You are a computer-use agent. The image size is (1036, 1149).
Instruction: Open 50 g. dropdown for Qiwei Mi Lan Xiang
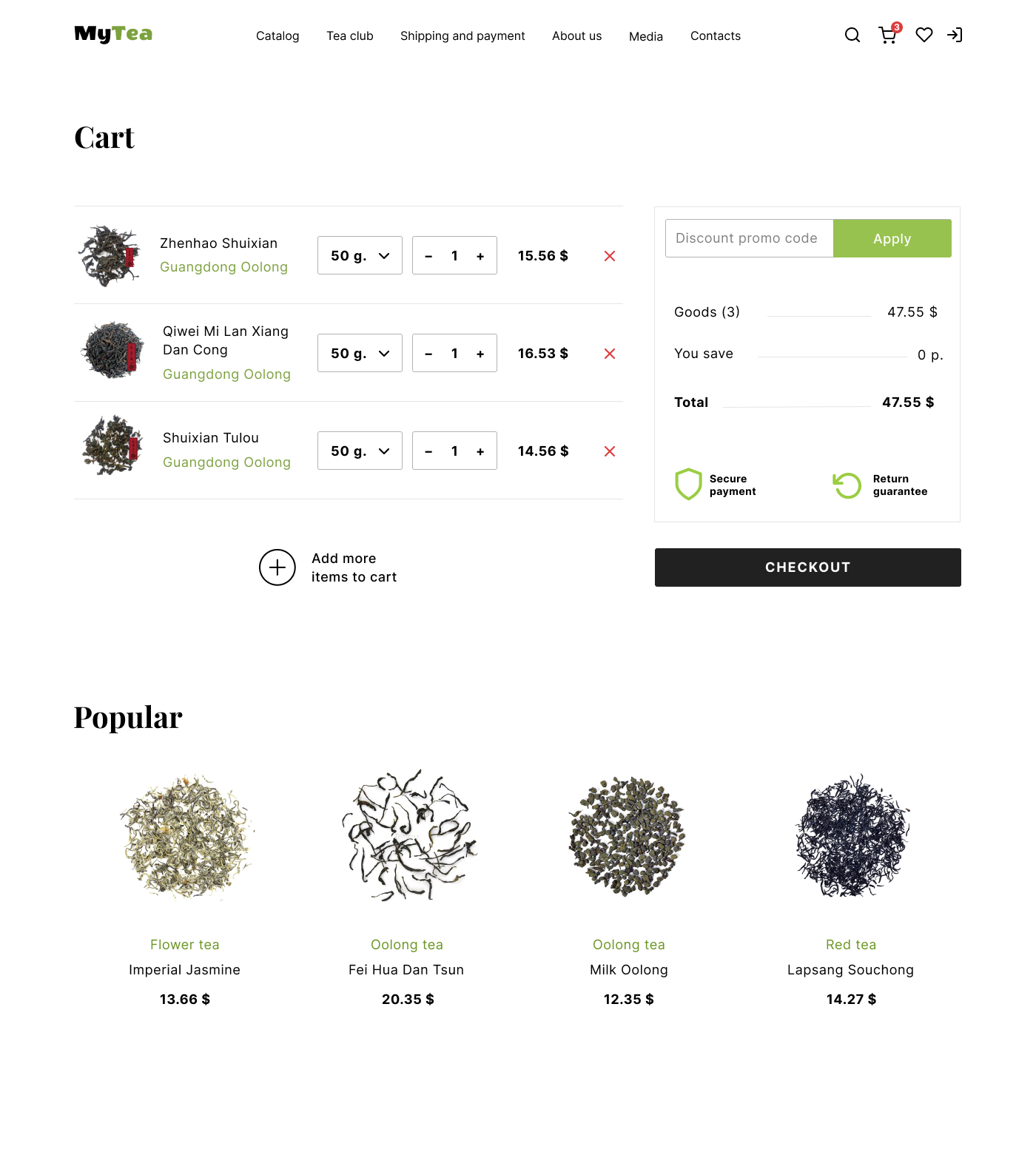pos(360,353)
